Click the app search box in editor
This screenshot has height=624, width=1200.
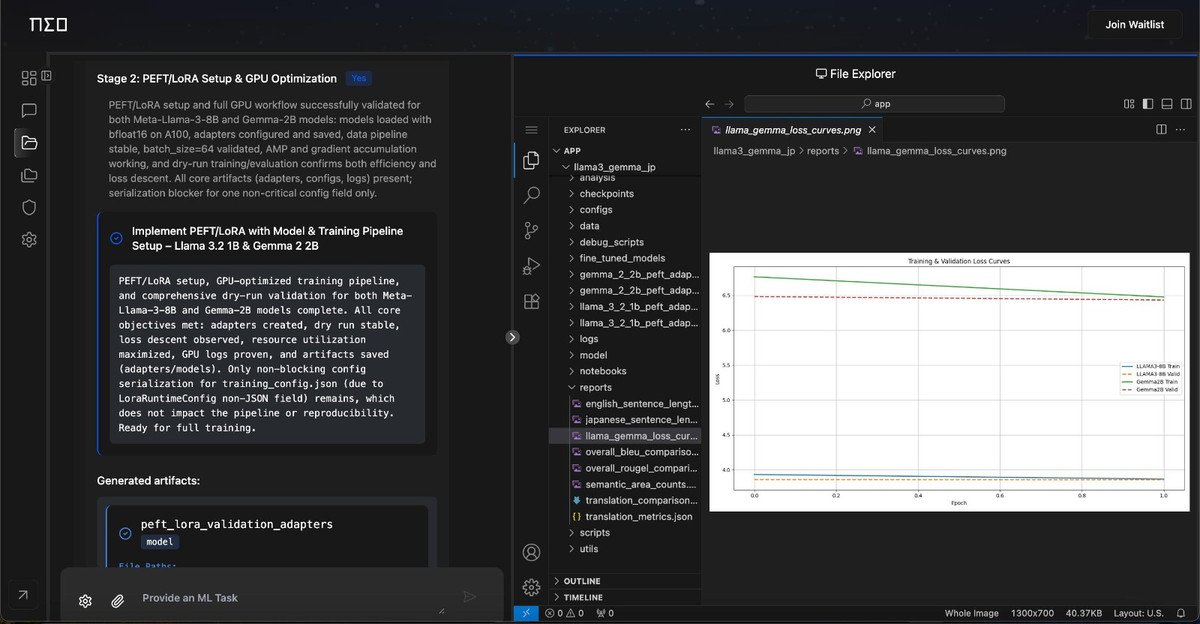tap(875, 103)
